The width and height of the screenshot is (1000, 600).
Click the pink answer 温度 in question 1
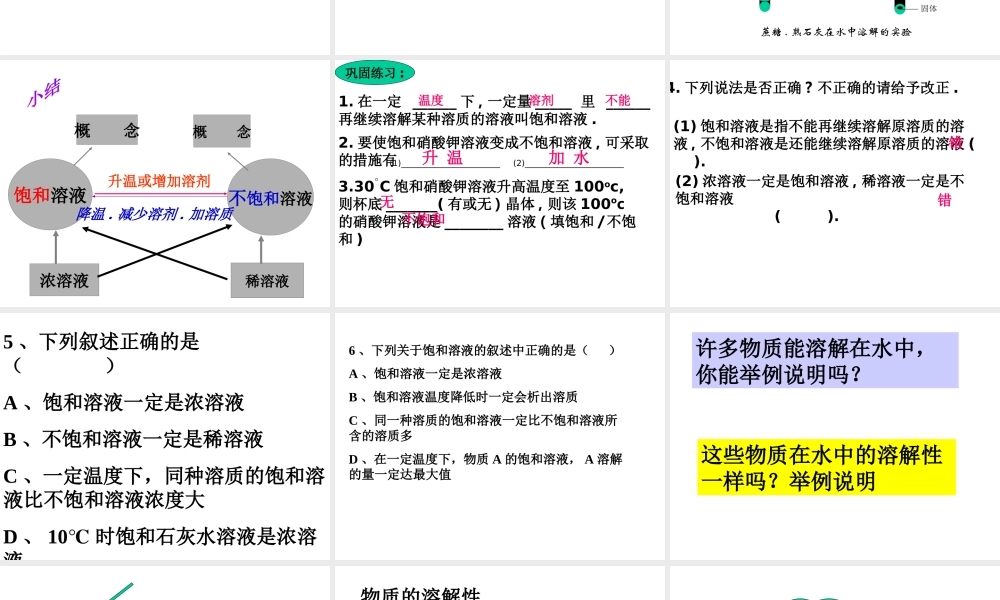pos(430,100)
